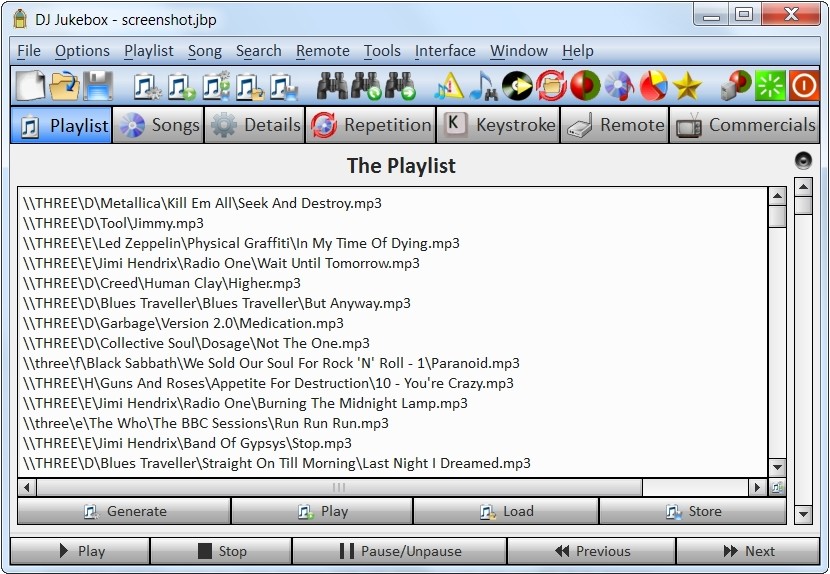Open the Help menu
830x574 pixels.
click(578, 51)
